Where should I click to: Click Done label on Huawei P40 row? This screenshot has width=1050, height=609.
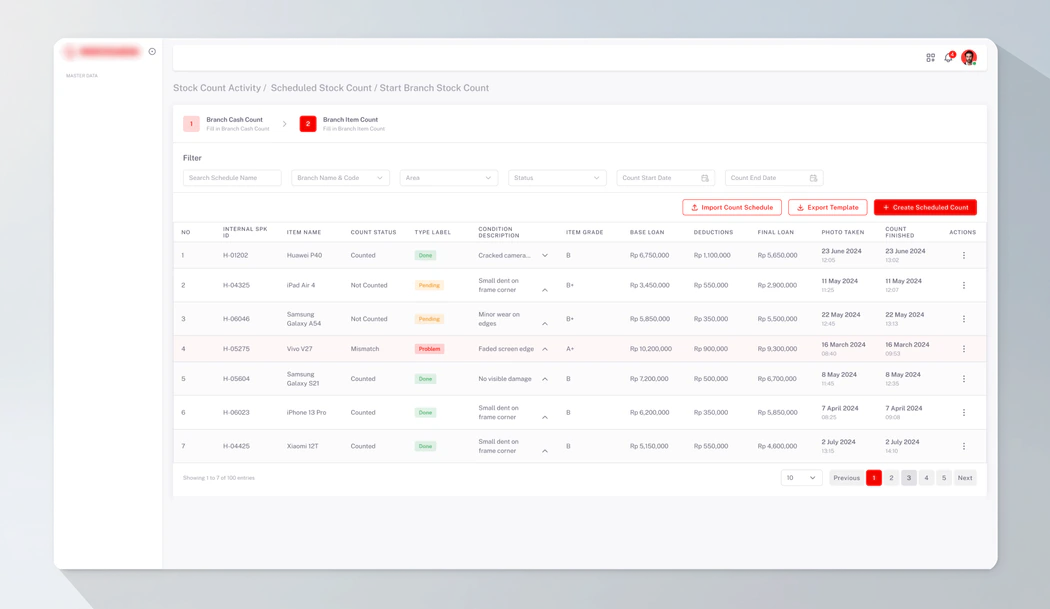point(425,255)
